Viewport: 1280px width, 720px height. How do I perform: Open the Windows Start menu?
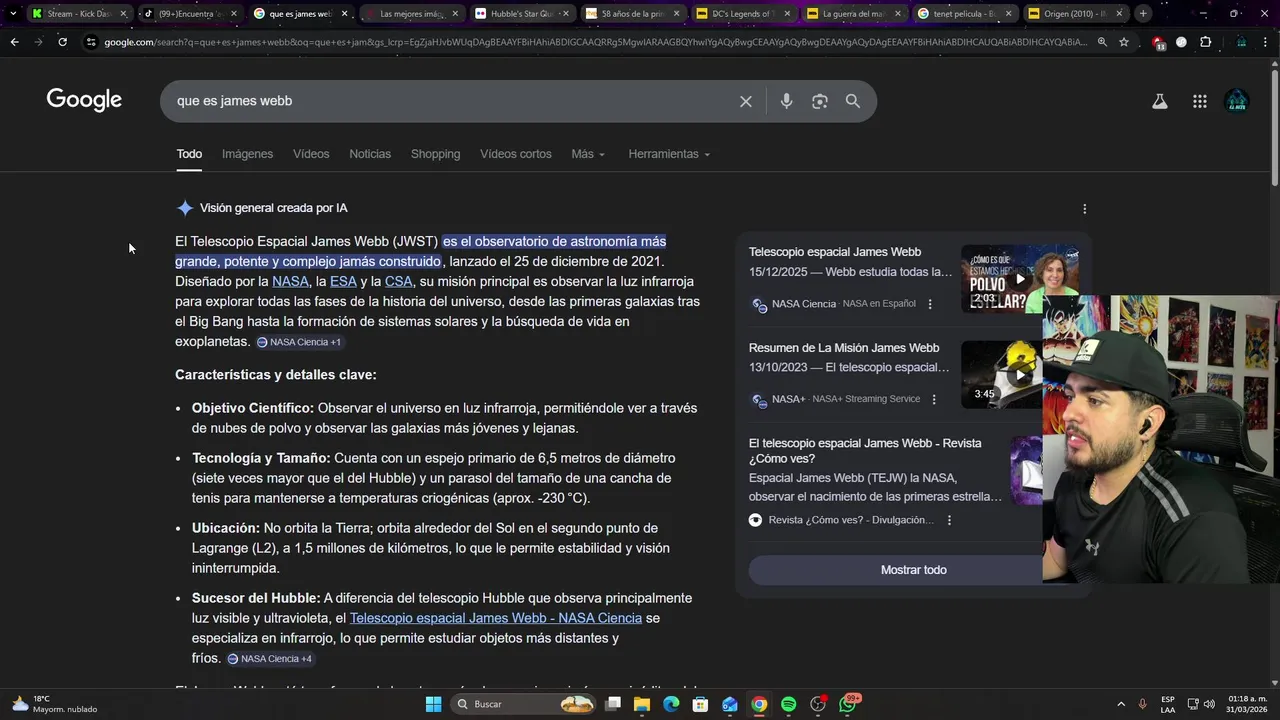coord(433,704)
